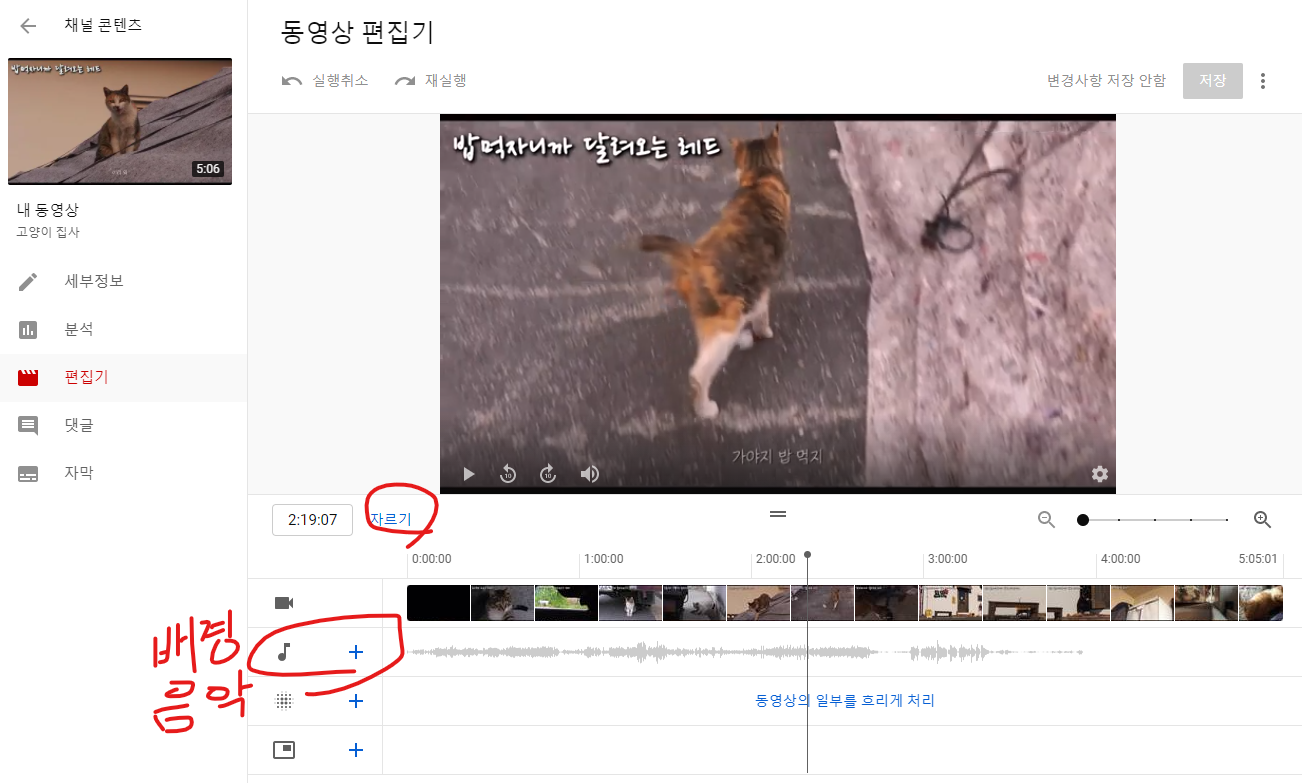Open the three-dot more options menu

(1263, 81)
